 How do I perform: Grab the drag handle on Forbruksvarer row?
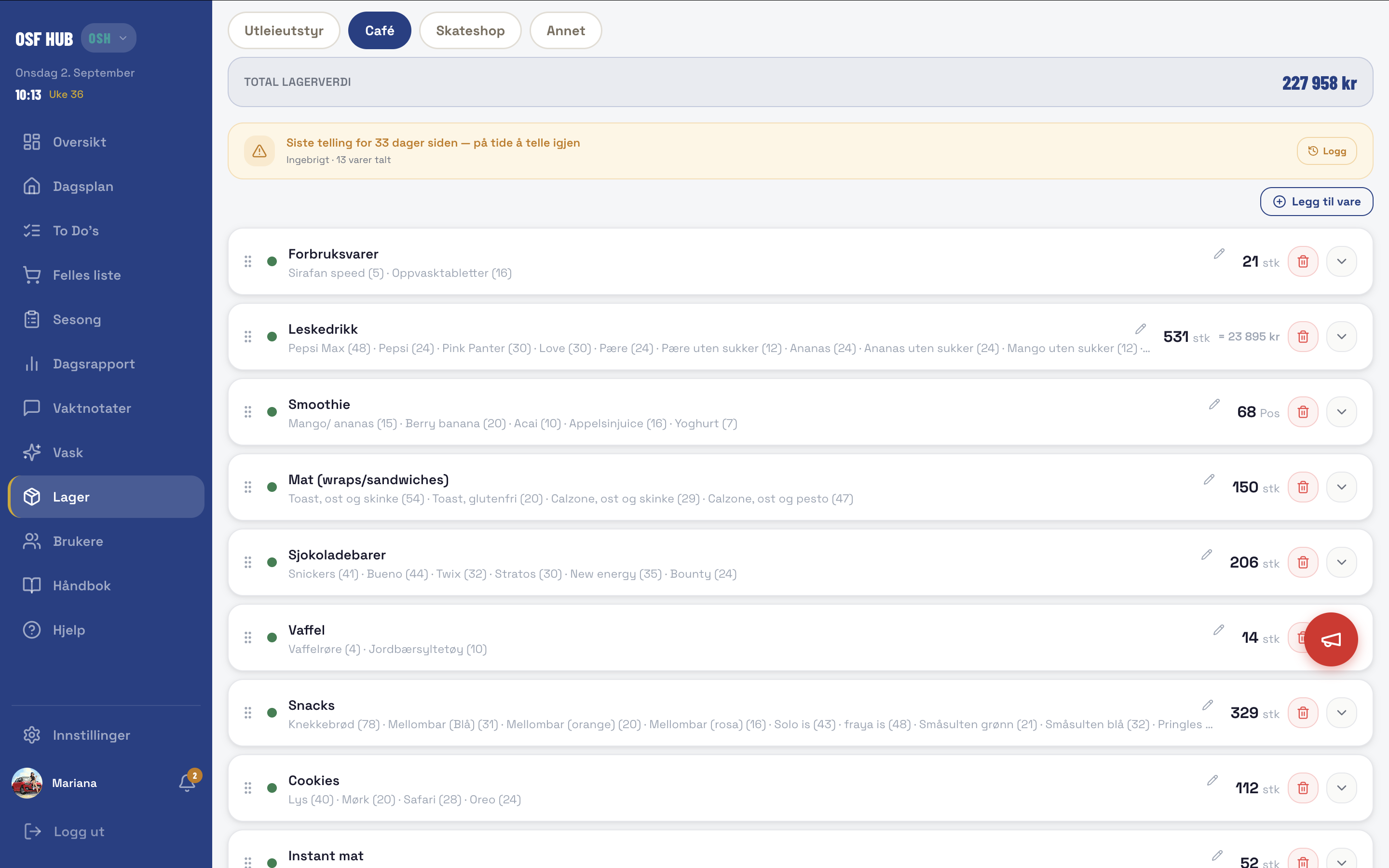pos(248,261)
